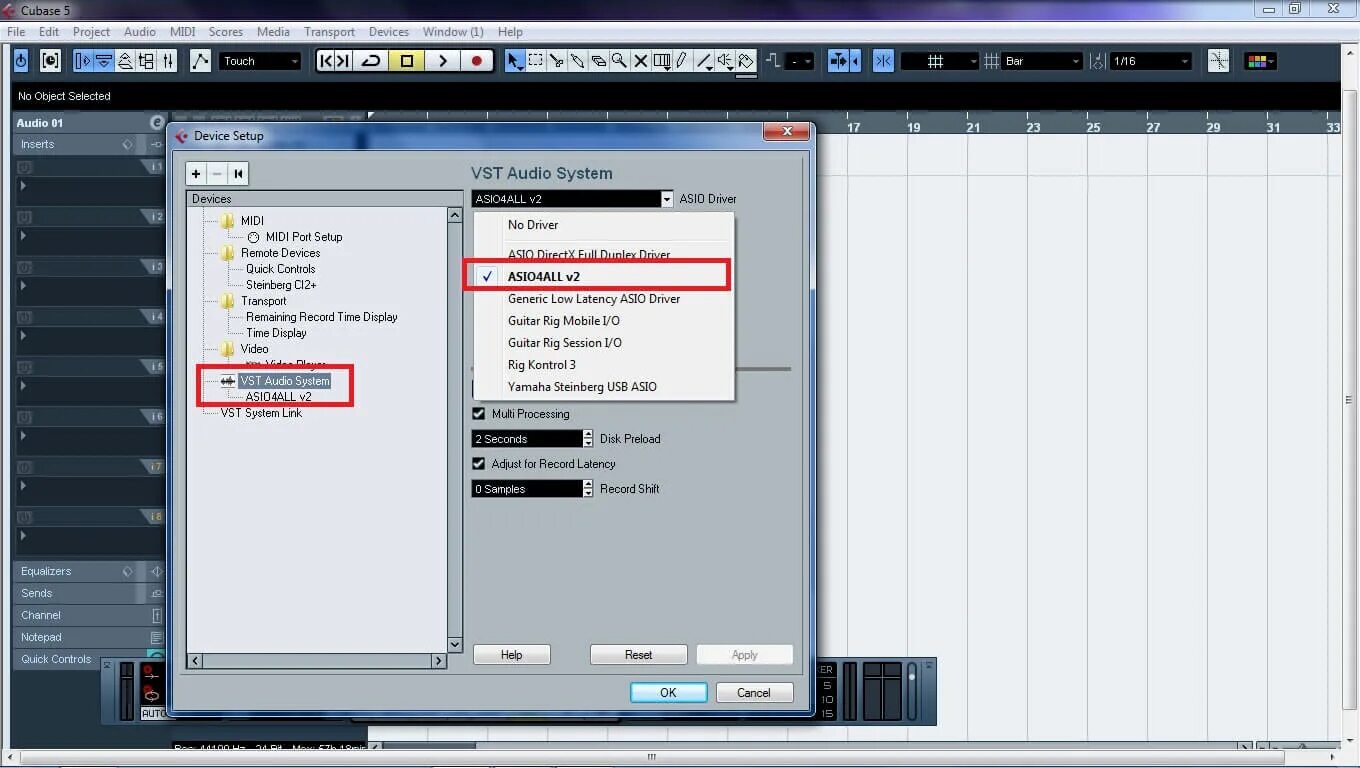The width and height of the screenshot is (1360, 768).
Task: Select the Erase tool
Action: pyautogui.click(x=599, y=61)
